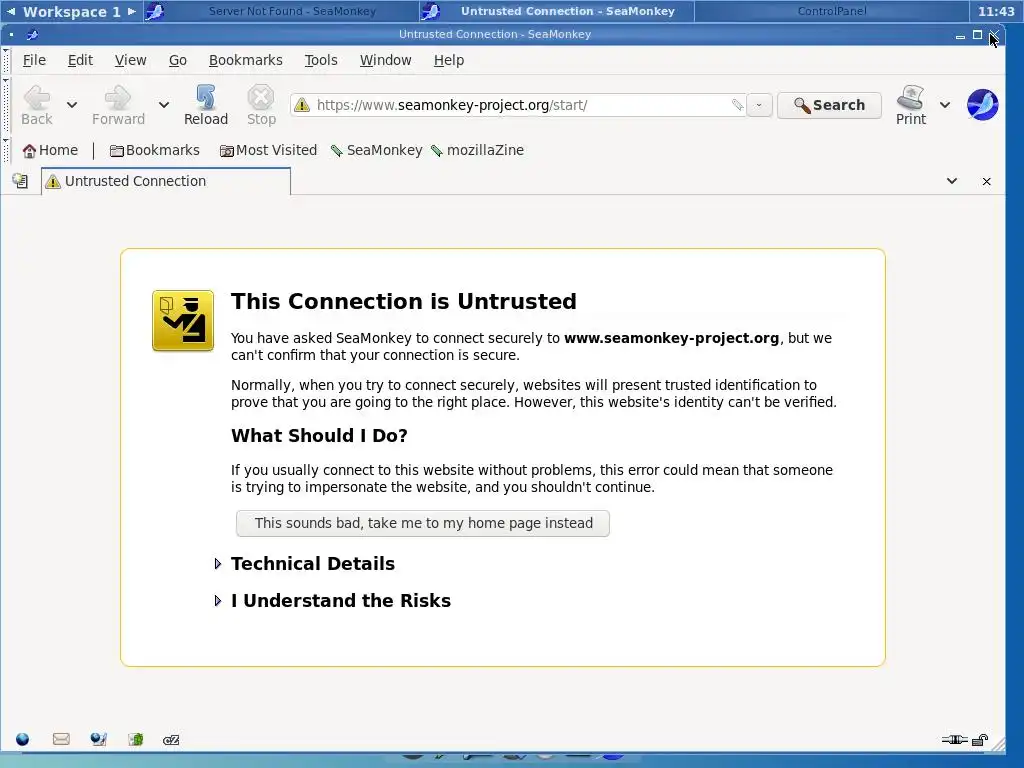The width and height of the screenshot is (1024, 768).
Task: Click the security padlock status icon
Action: [x=980, y=739]
